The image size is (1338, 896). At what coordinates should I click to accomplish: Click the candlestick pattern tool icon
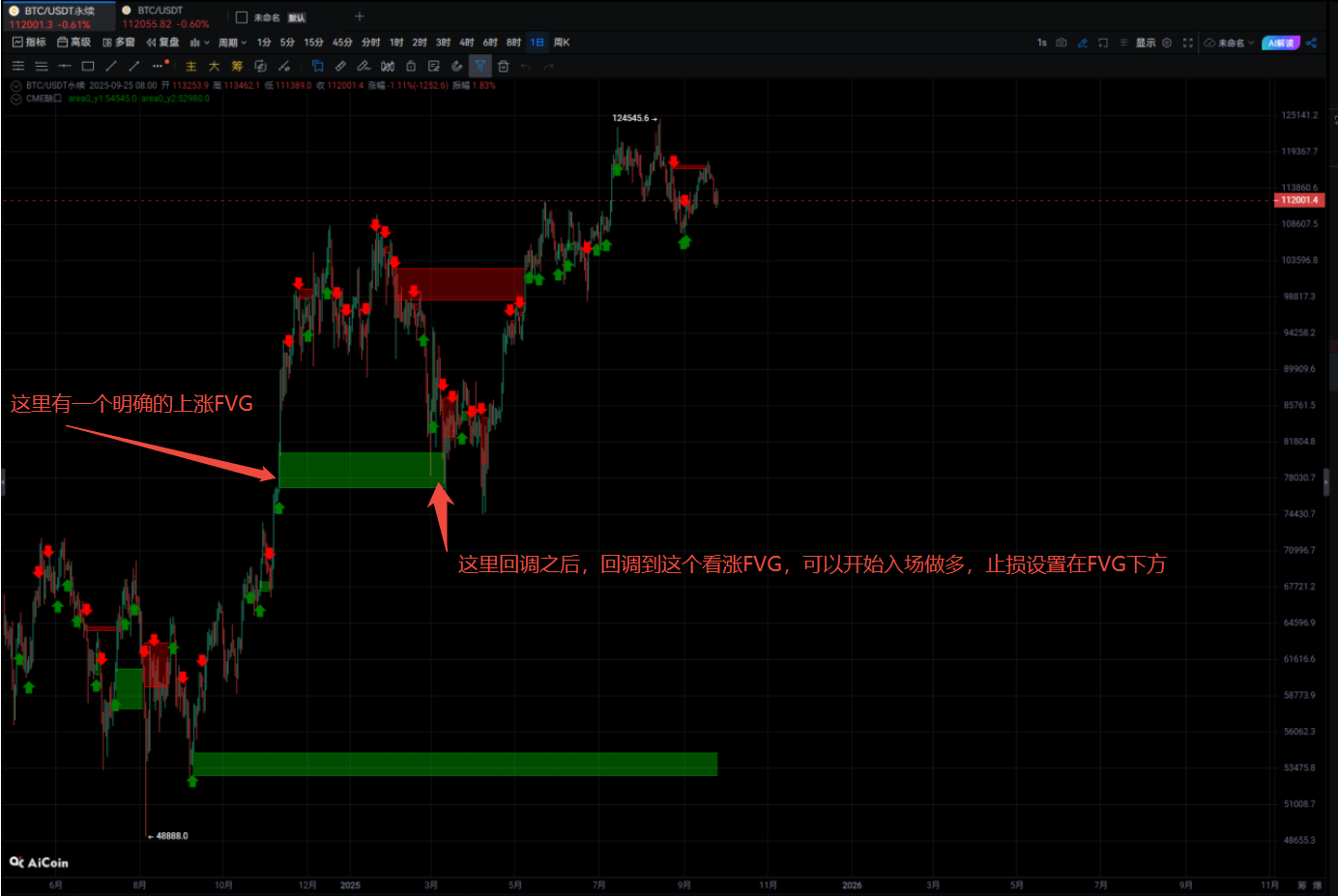388,67
